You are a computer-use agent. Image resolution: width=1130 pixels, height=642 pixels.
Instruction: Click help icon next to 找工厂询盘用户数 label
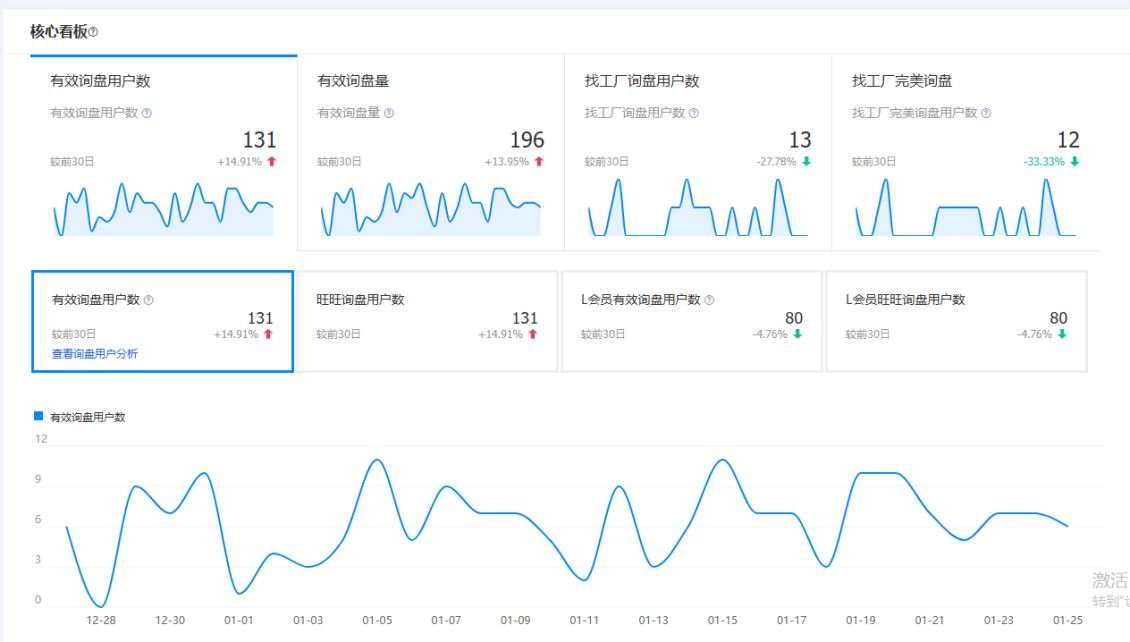[x=694, y=113]
